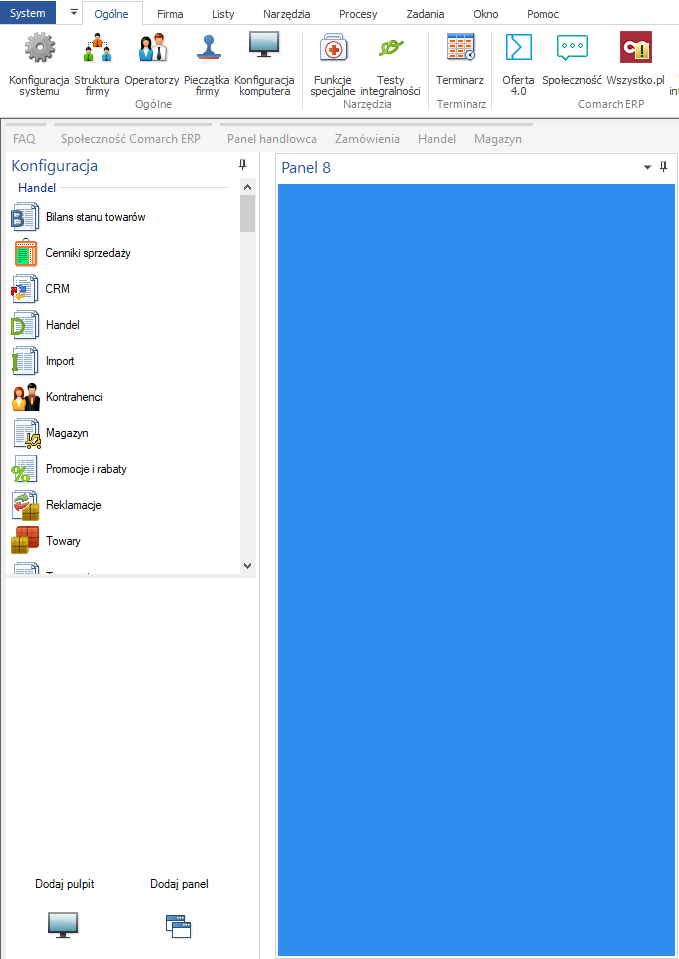The image size is (679, 959).
Task: Click Pieczątka firmy stamp icon
Action: coord(208,48)
